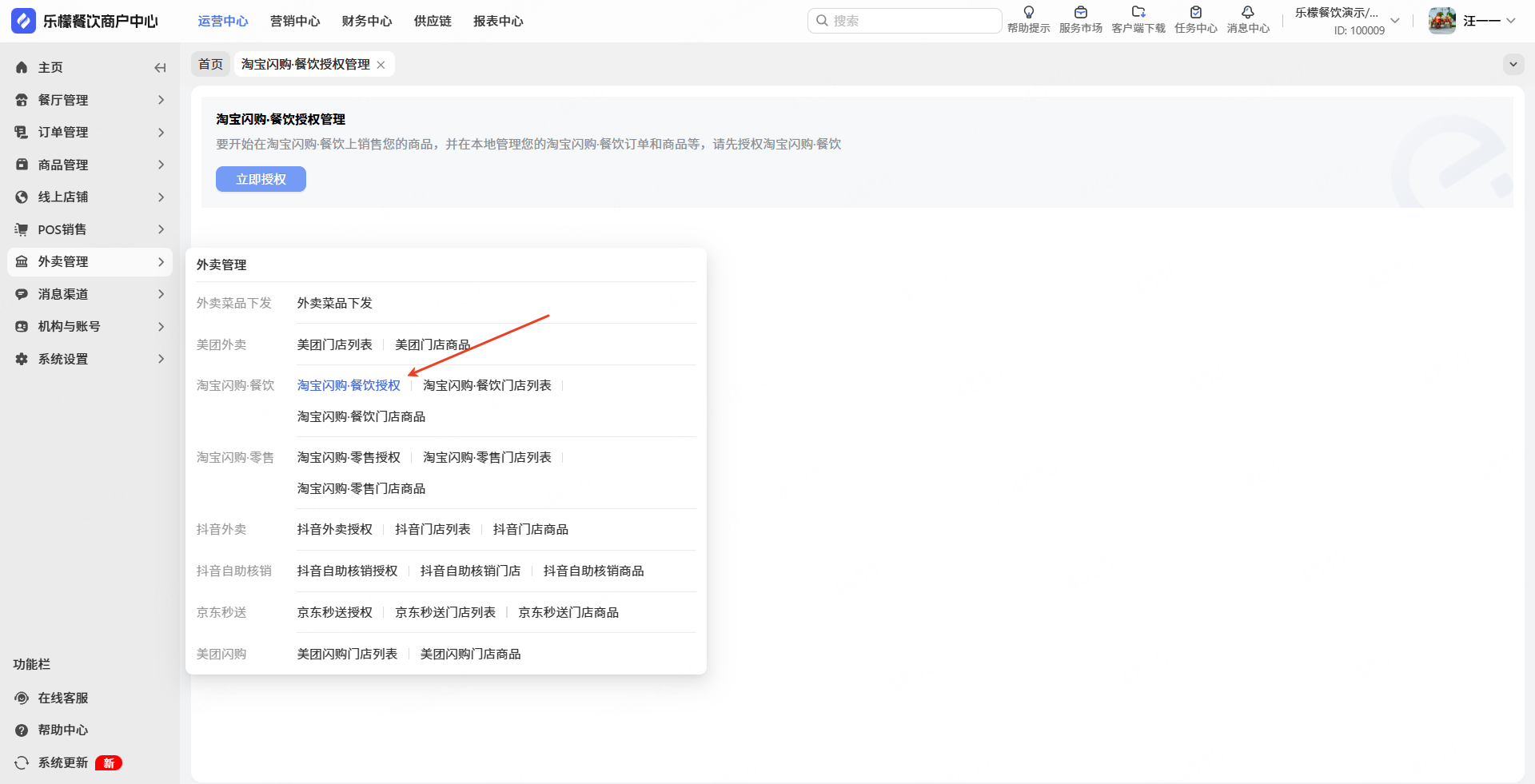The image size is (1535, 784).
Task: Click the 餐厅管理 sidebar icon
Action: [22, 100]
